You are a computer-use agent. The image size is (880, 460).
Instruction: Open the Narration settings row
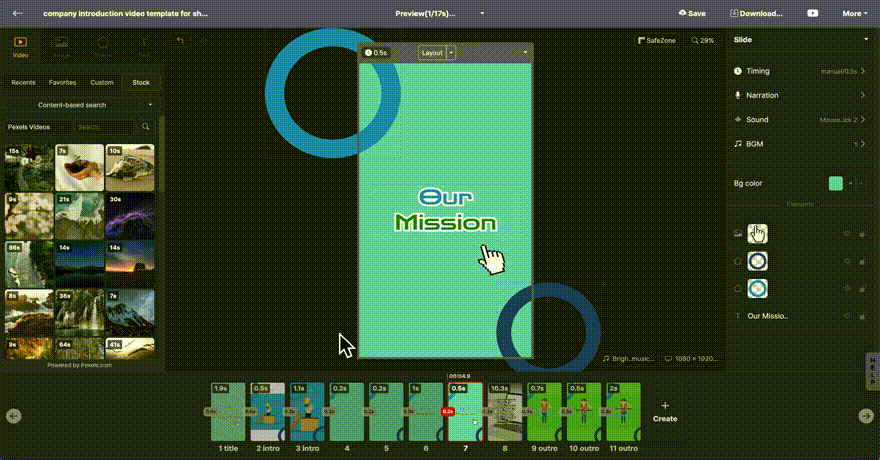pos(799,95)
